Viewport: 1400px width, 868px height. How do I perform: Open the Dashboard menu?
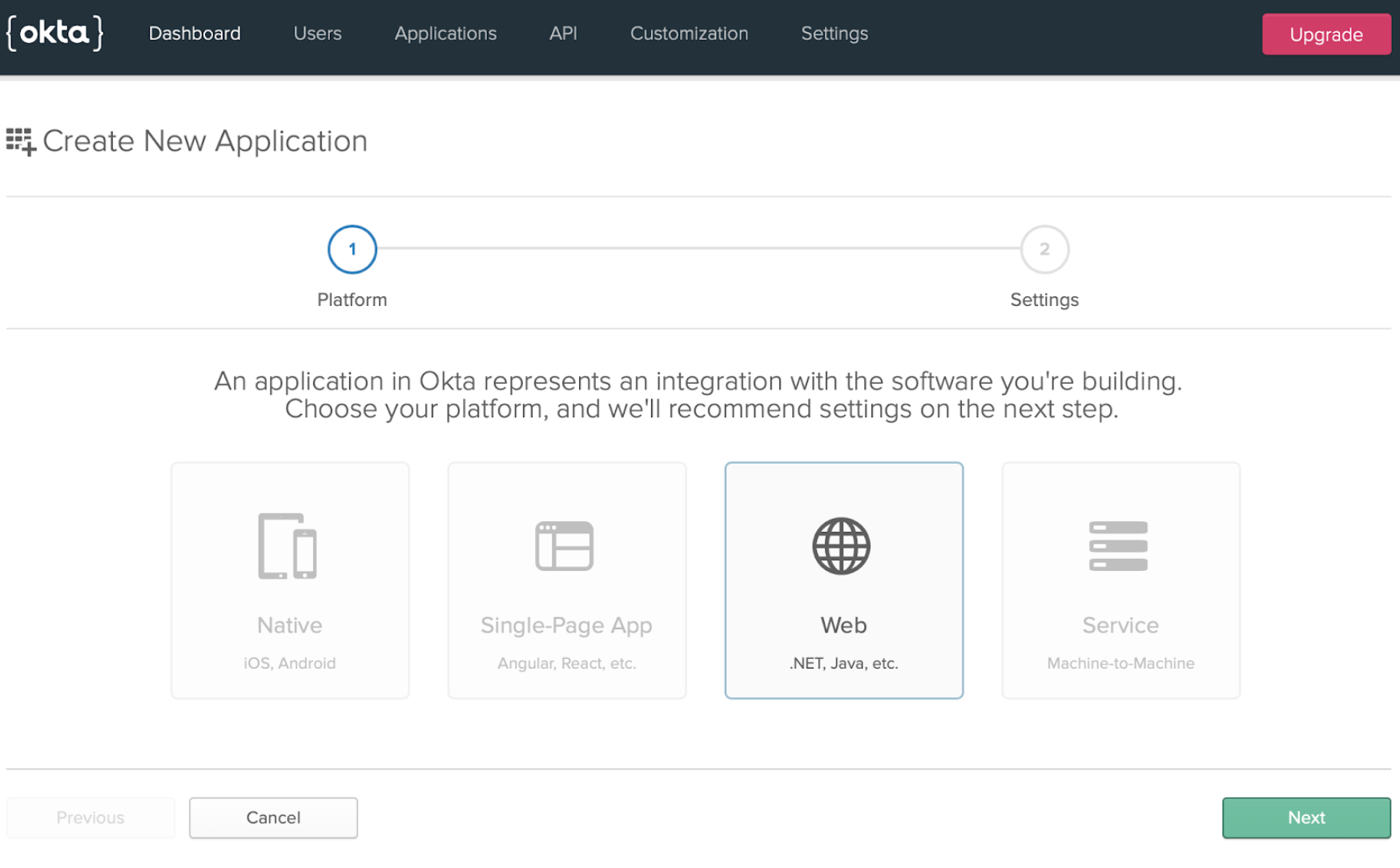click(195, 34)
